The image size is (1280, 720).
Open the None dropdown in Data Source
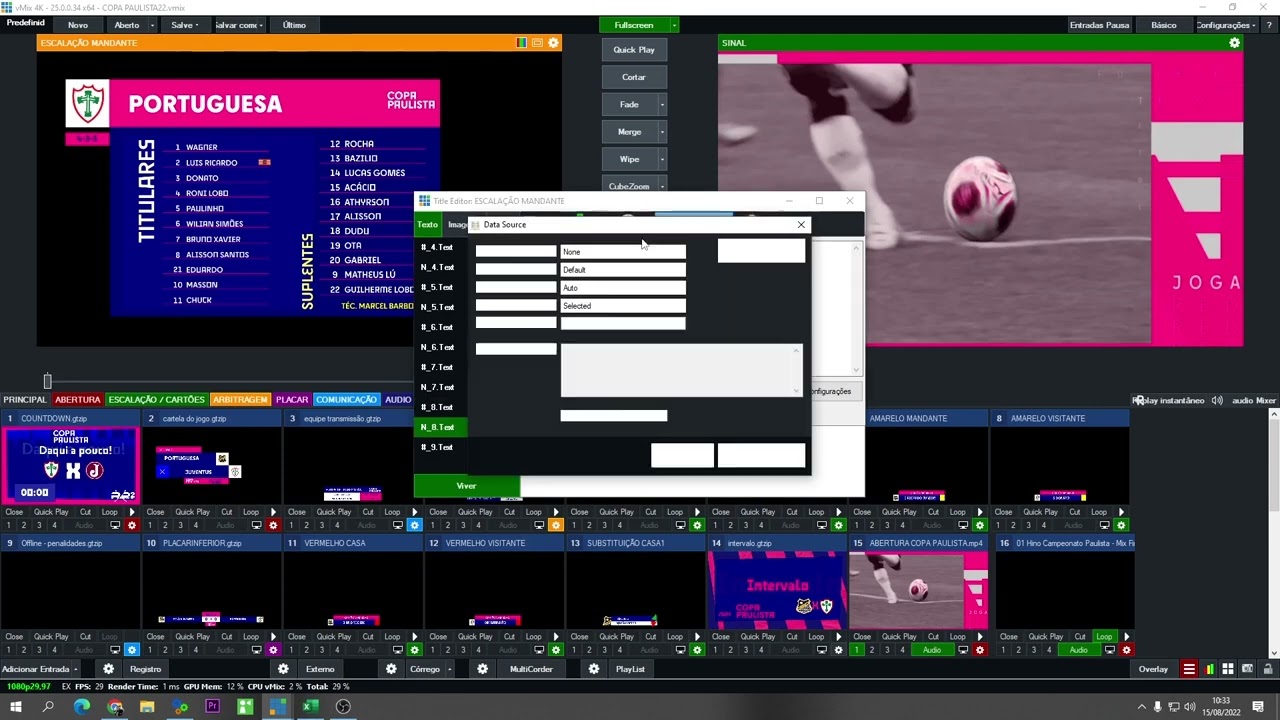click(623, 252)
